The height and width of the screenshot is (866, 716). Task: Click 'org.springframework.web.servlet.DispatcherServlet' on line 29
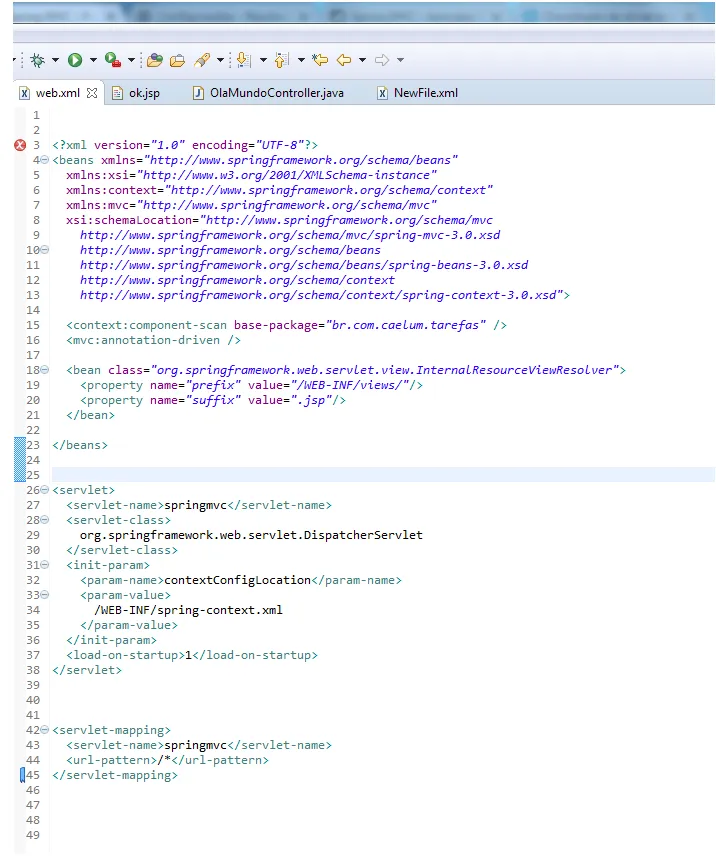(x=251, y=535)
